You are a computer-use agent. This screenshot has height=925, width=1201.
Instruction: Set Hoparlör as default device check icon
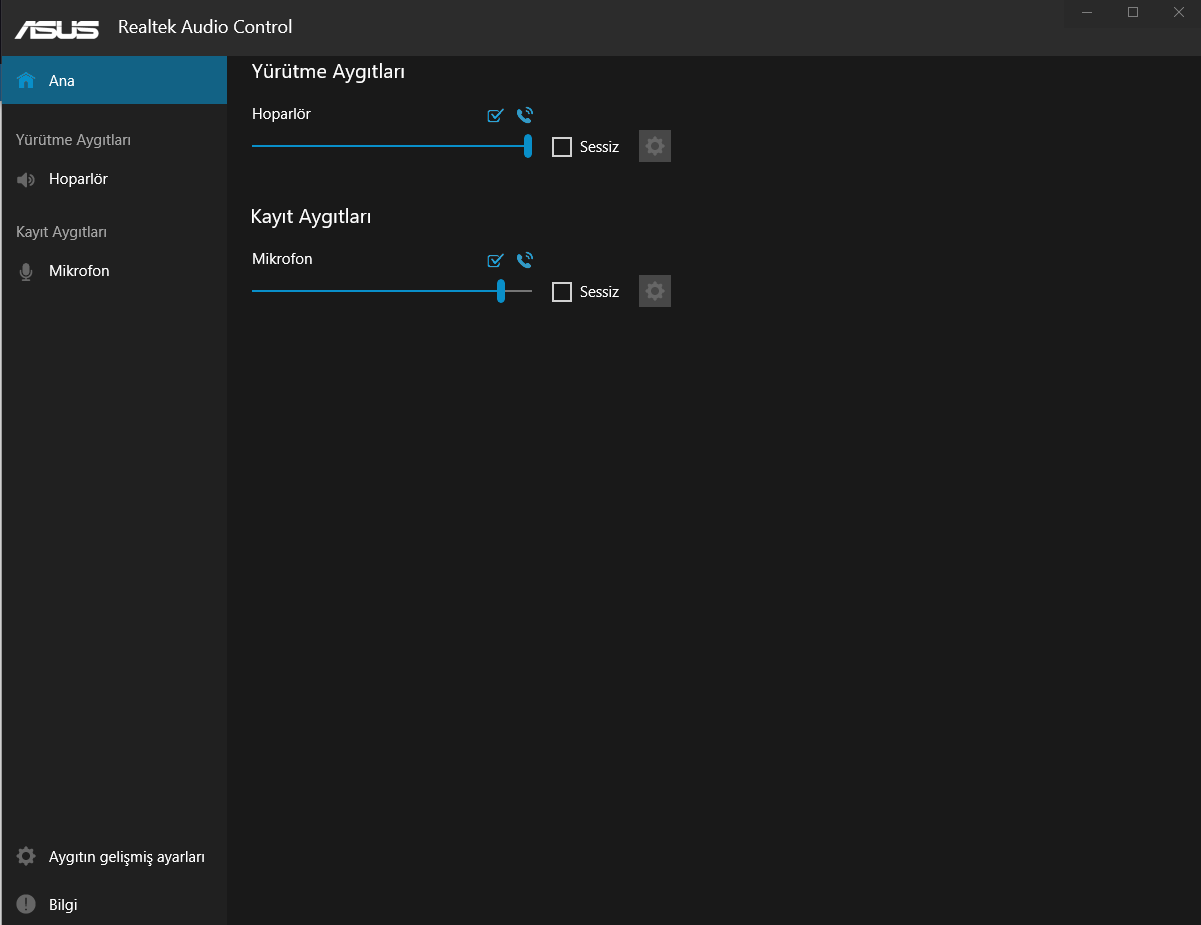coord(495,115)
